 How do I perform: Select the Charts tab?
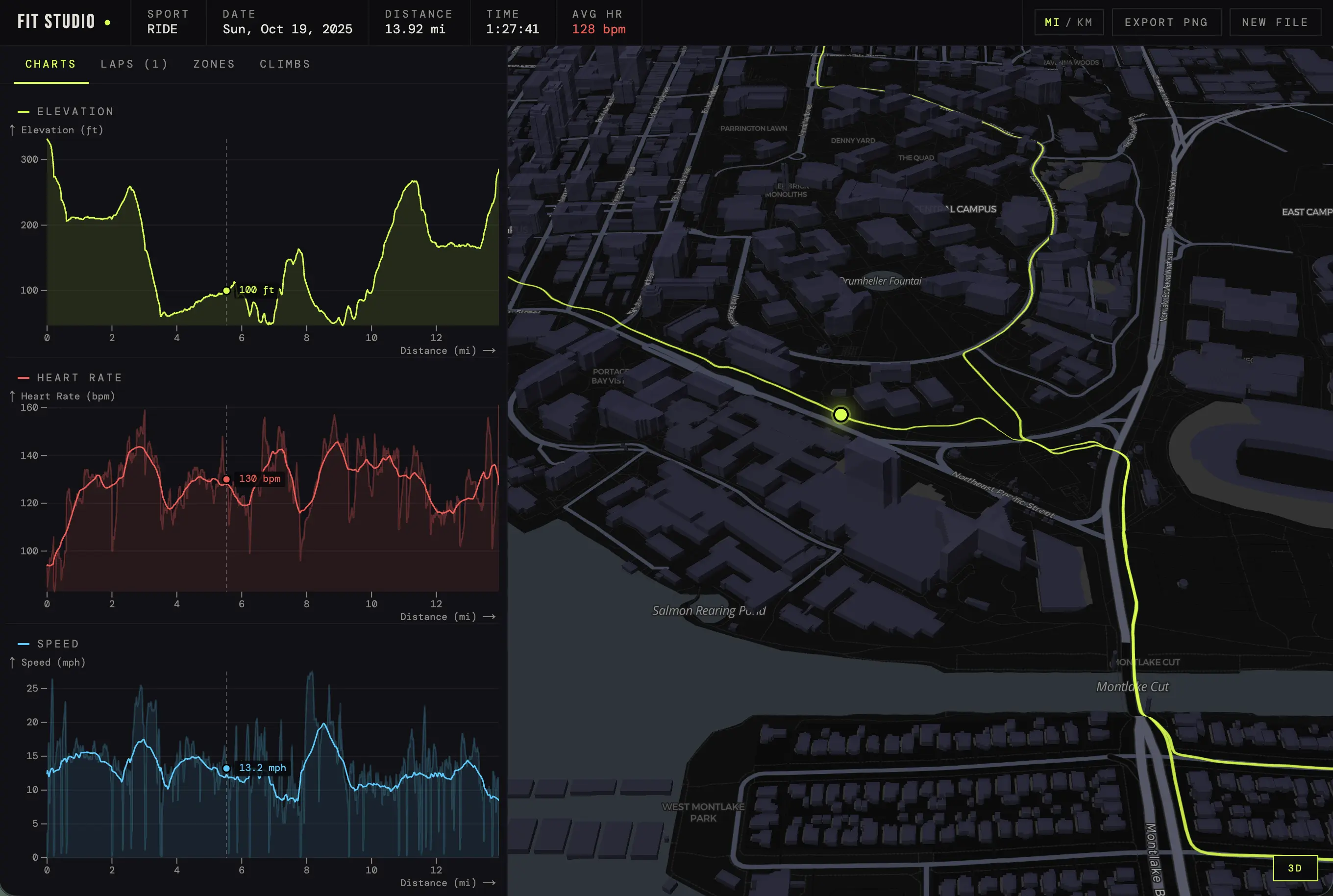[x=51, y=64]
